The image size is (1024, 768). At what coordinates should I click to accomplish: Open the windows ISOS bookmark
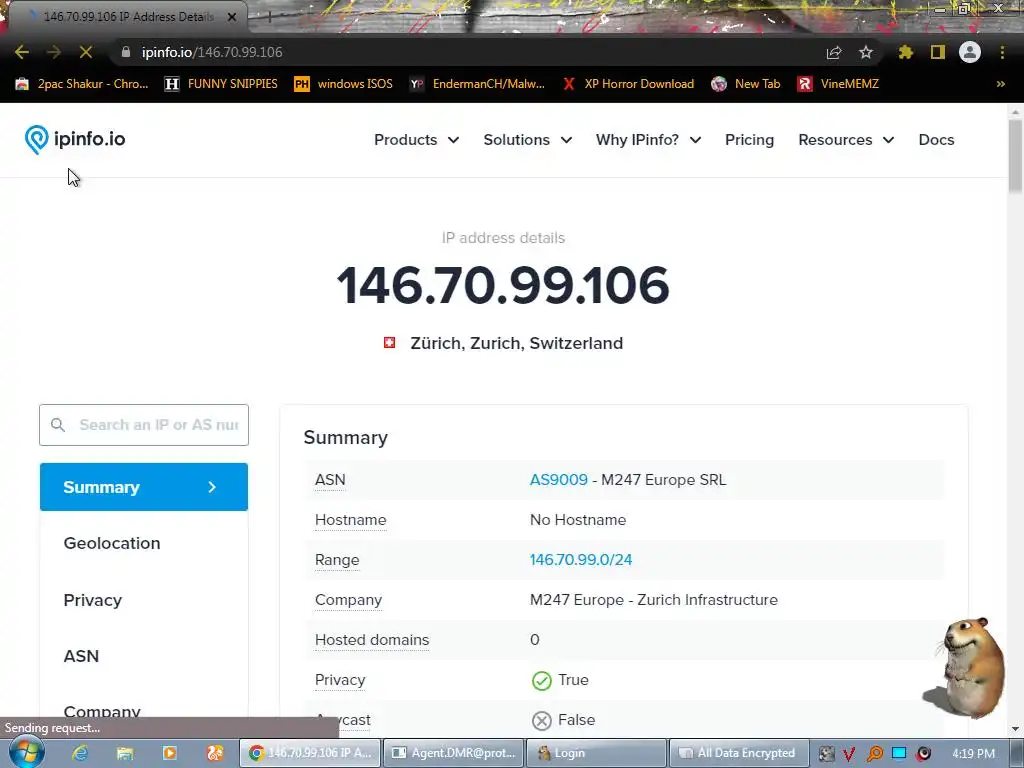(x=344, y=84)
